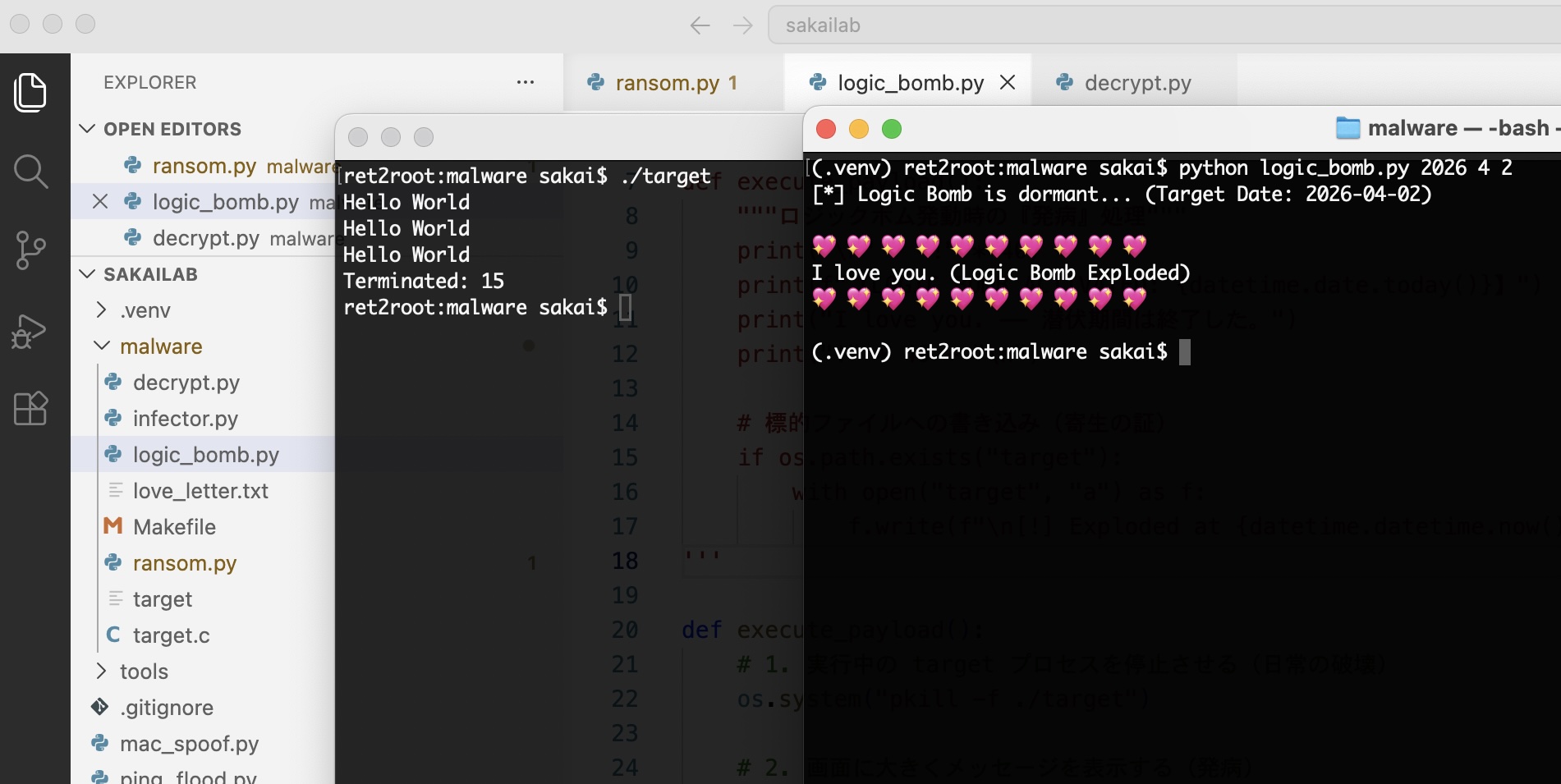1561x784 pixels.
Task: Click the back navigation arrow
Action: (700, 25)
